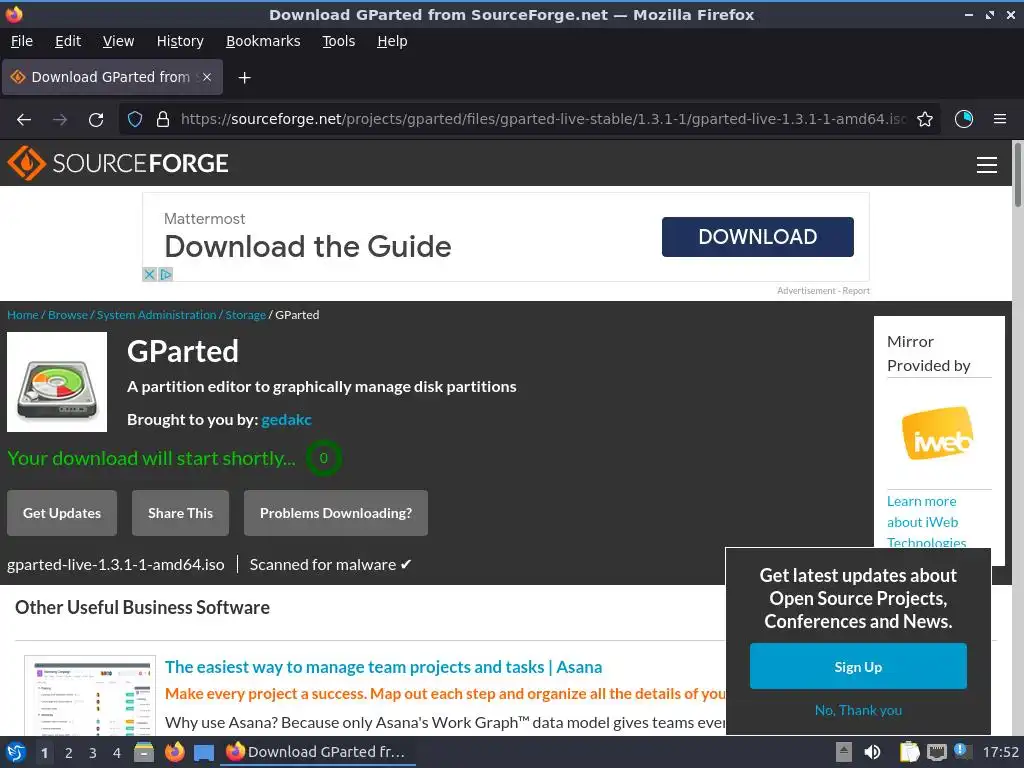Open the Edit menu
This screenshot has width=1024, height=768.
[68, 41]
